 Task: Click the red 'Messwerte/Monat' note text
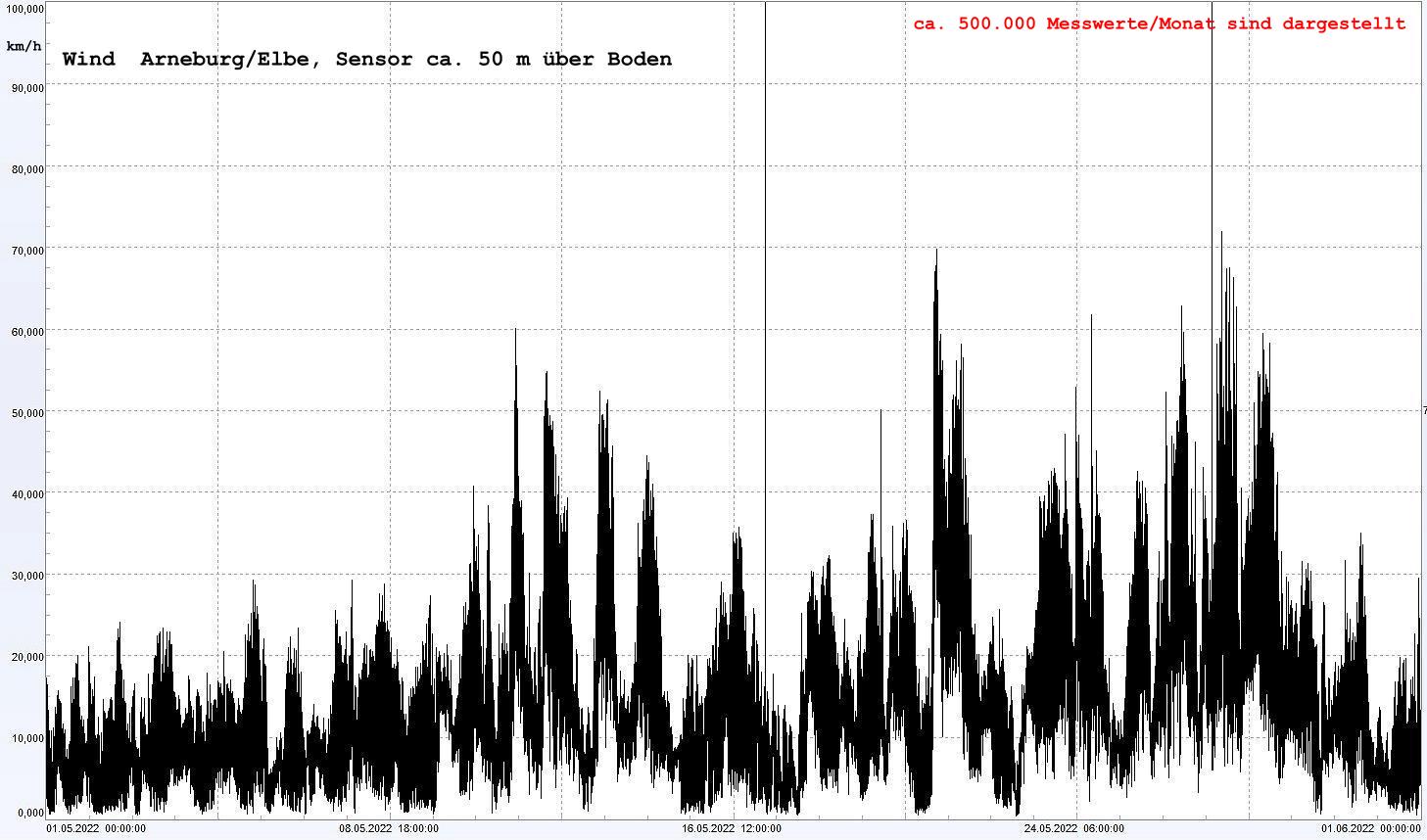1159,23
